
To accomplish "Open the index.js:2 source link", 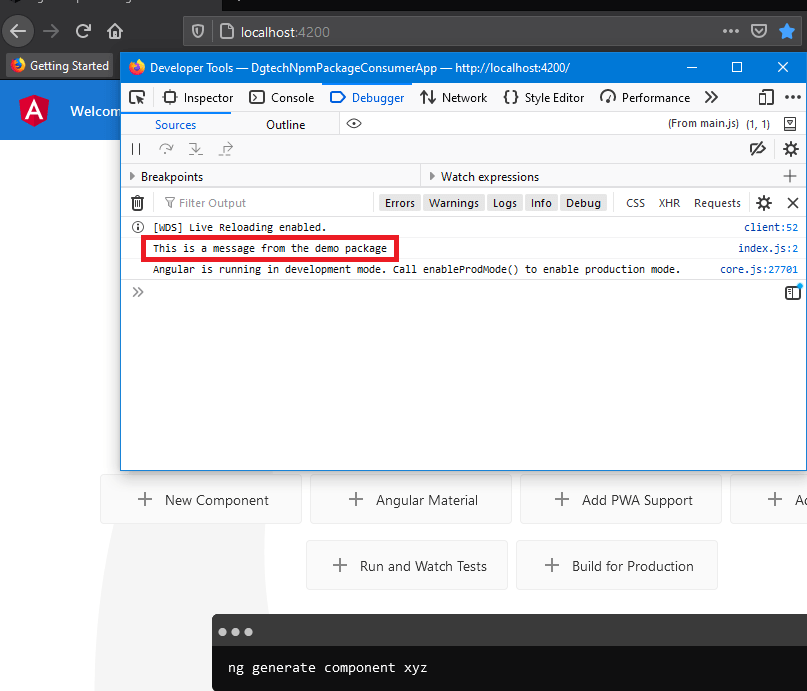I will coord(767,248).
